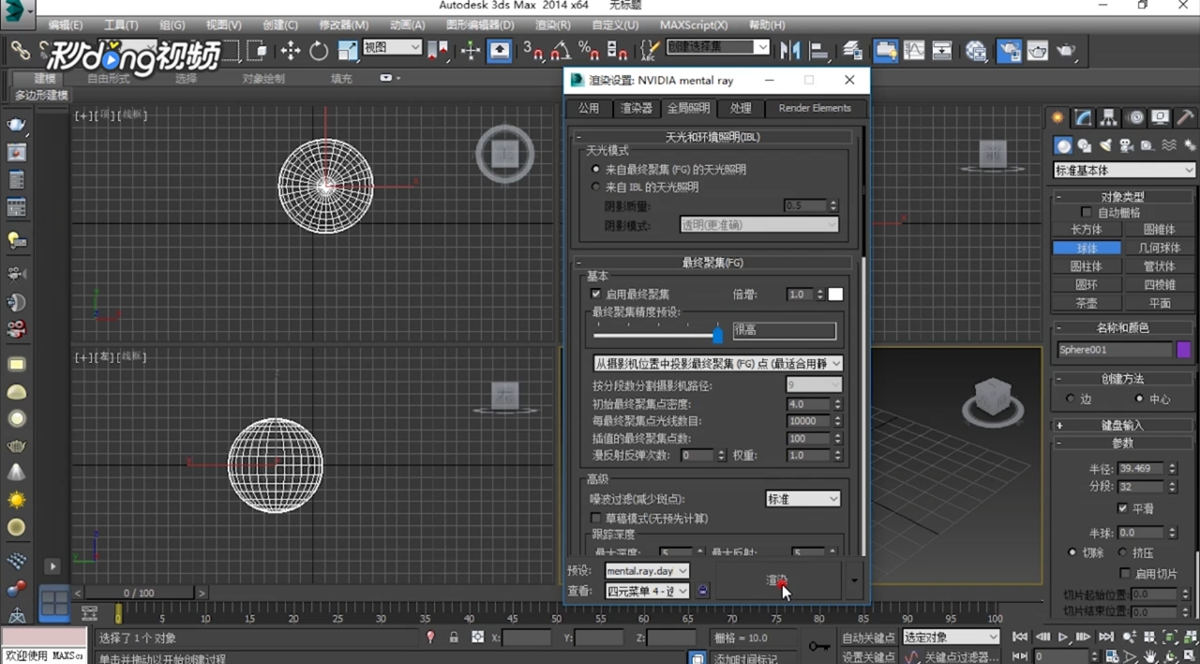Select the Geometry category icon
Screen dimensions: 1200x664
click(x=1063, y=145)
